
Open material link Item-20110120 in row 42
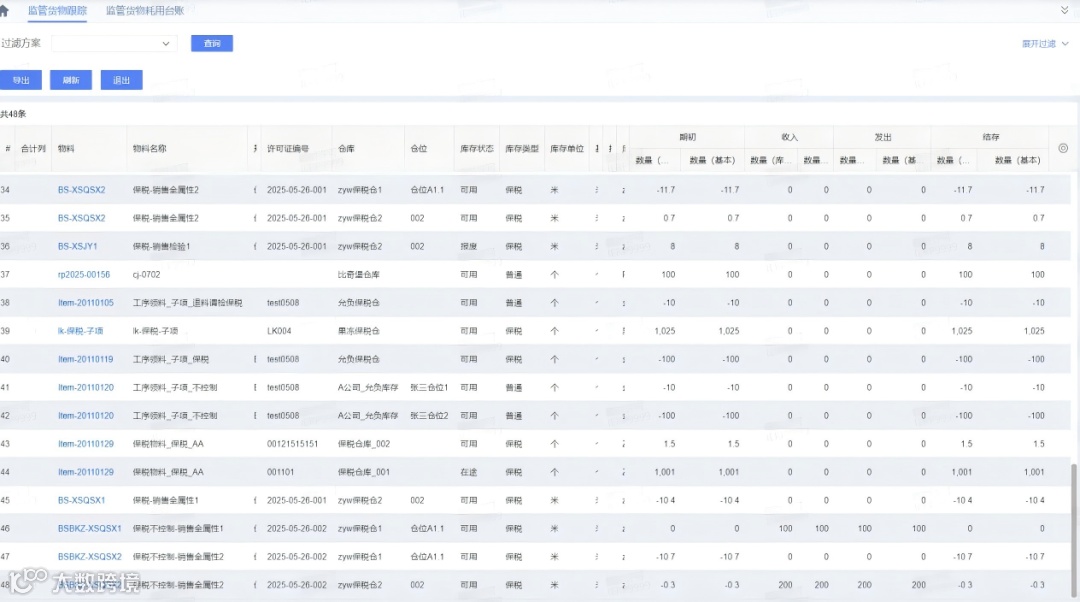[85, 415]
